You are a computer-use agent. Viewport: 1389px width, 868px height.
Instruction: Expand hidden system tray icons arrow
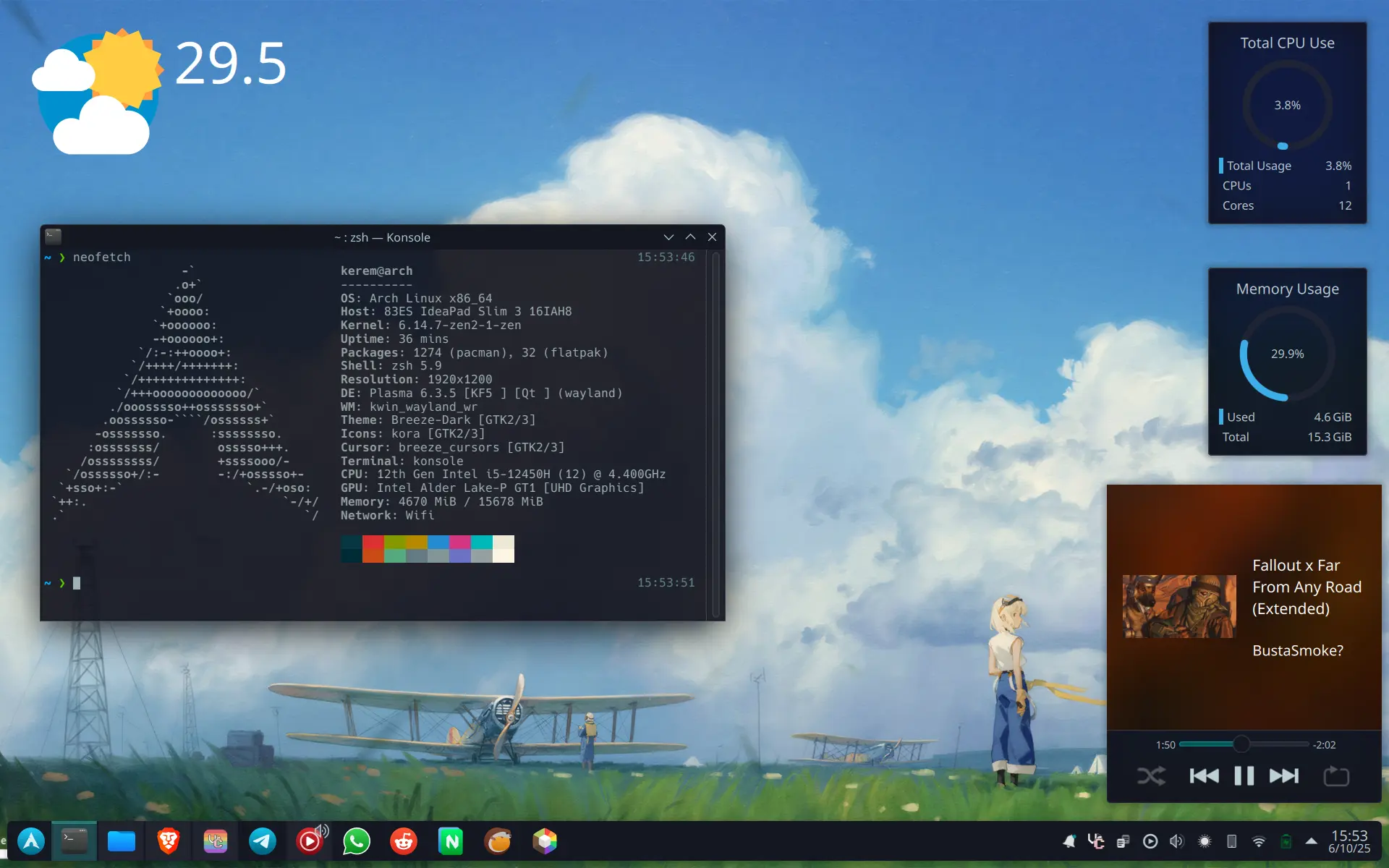click(1311, 841)
